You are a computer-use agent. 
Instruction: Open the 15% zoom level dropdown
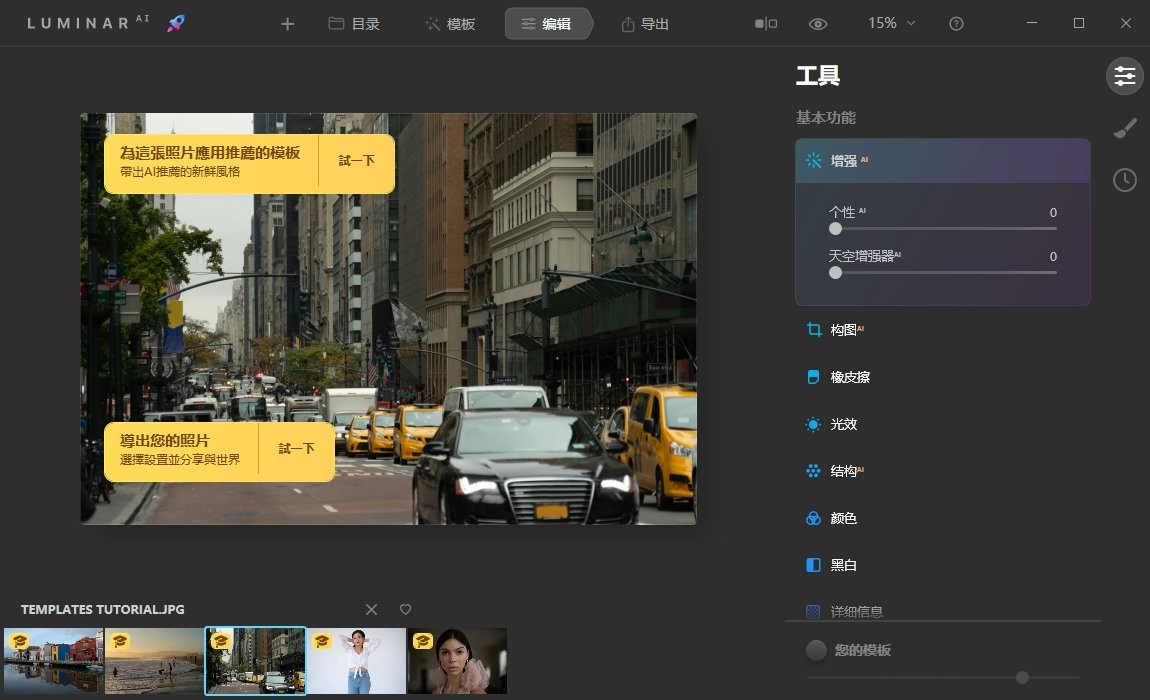pyautogui.click(x=889, y=23)
